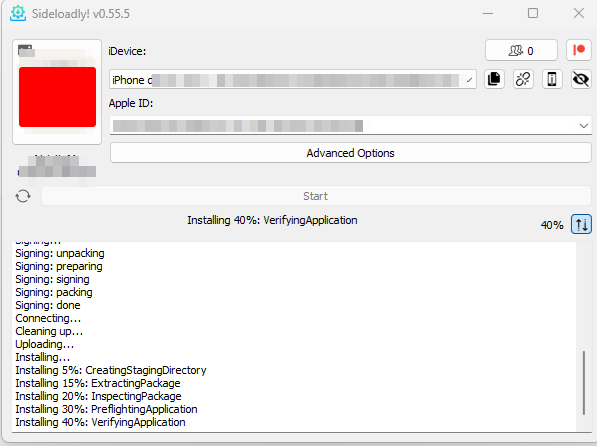Click the log panel vertical scrollbar

click(x=584, y=382)
